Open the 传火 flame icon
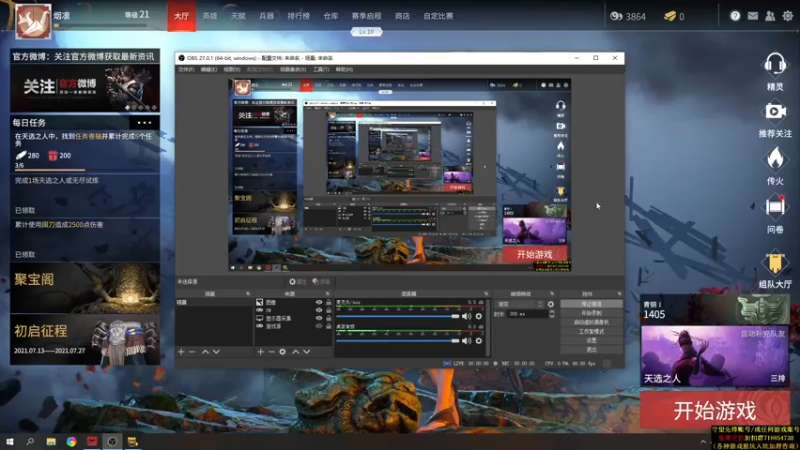Viewport: 800px width, 450px height. pyautogui.click(x=775, y=159)
